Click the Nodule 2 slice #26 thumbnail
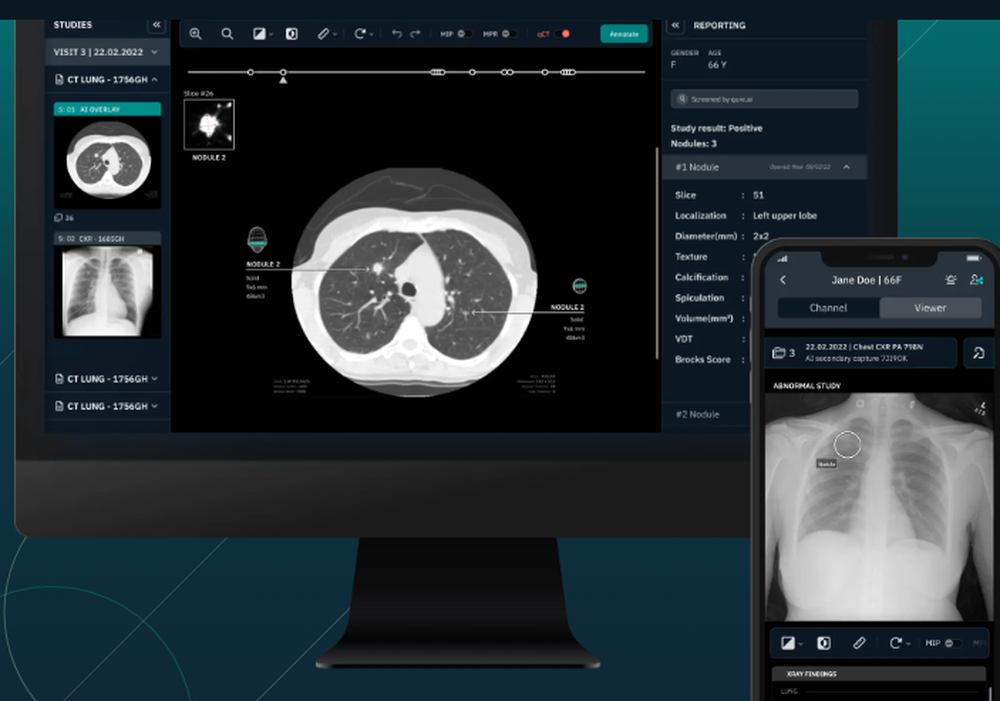Screen dimensions: 1000x701 [209, 124]
